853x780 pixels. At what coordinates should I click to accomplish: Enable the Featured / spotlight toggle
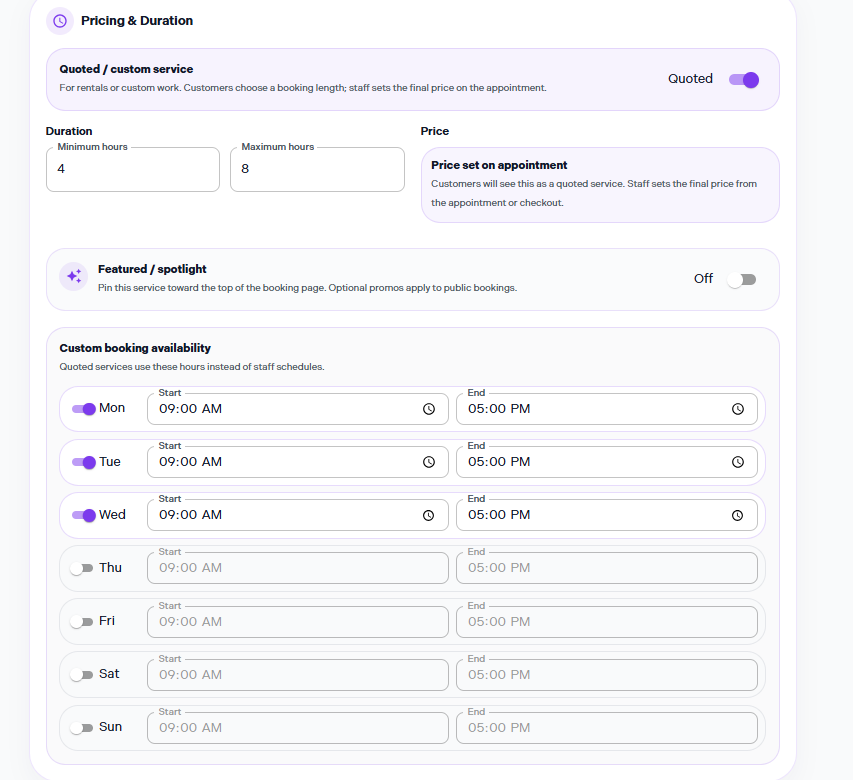[x=742, y=280]
